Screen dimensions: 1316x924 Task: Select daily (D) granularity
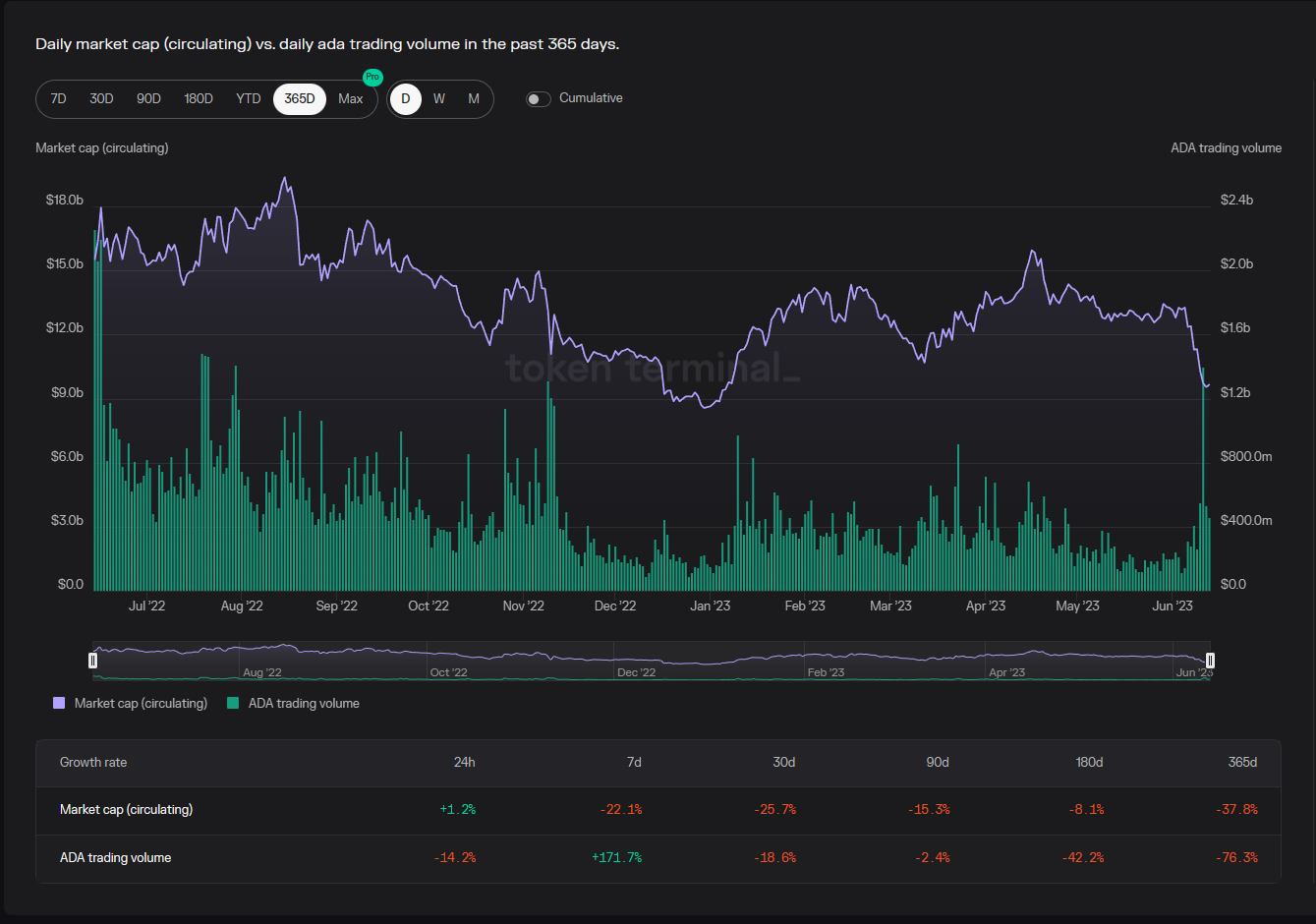406,99
